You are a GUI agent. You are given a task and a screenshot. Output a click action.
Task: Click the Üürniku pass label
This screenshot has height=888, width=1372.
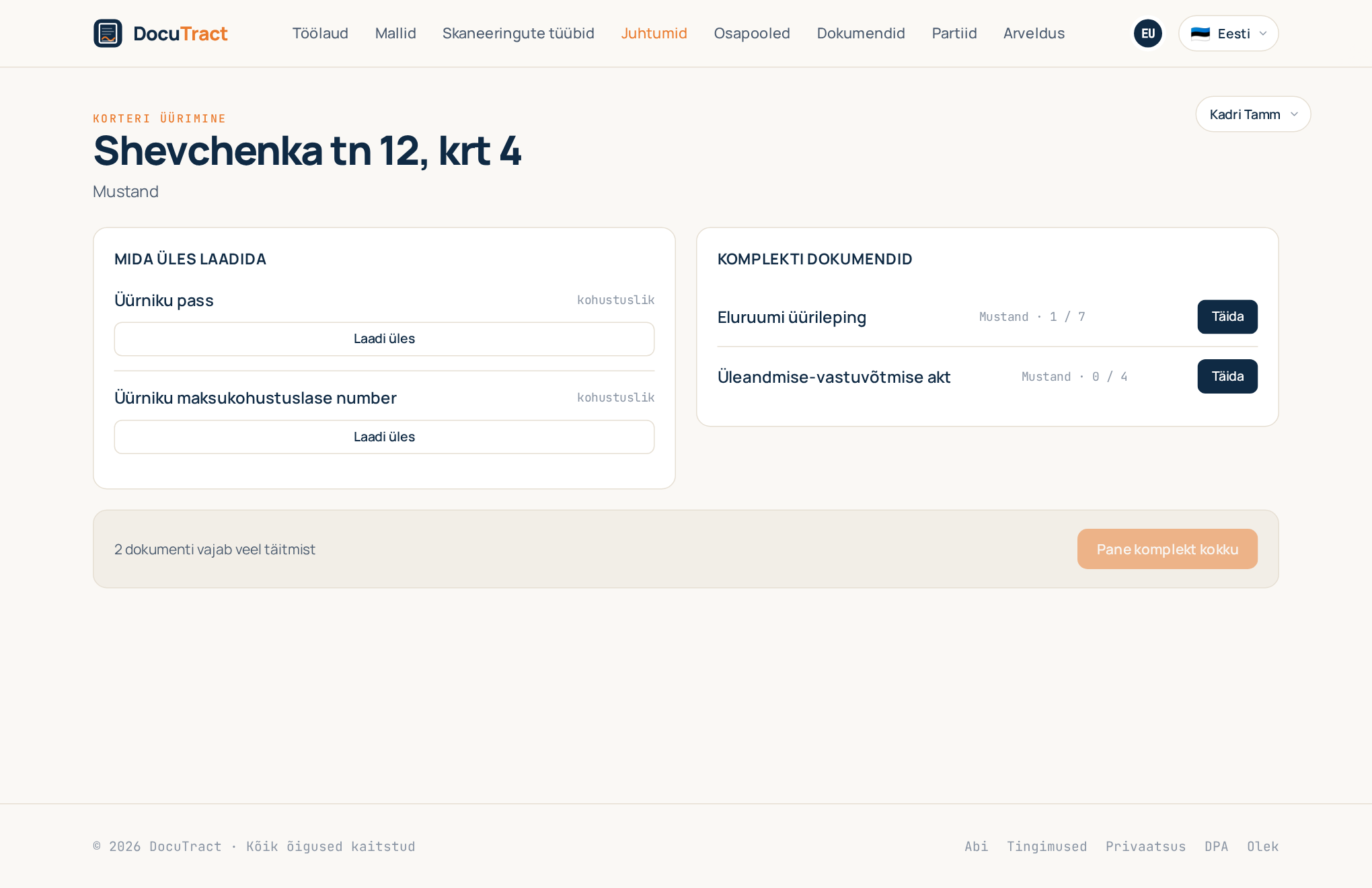163,300
